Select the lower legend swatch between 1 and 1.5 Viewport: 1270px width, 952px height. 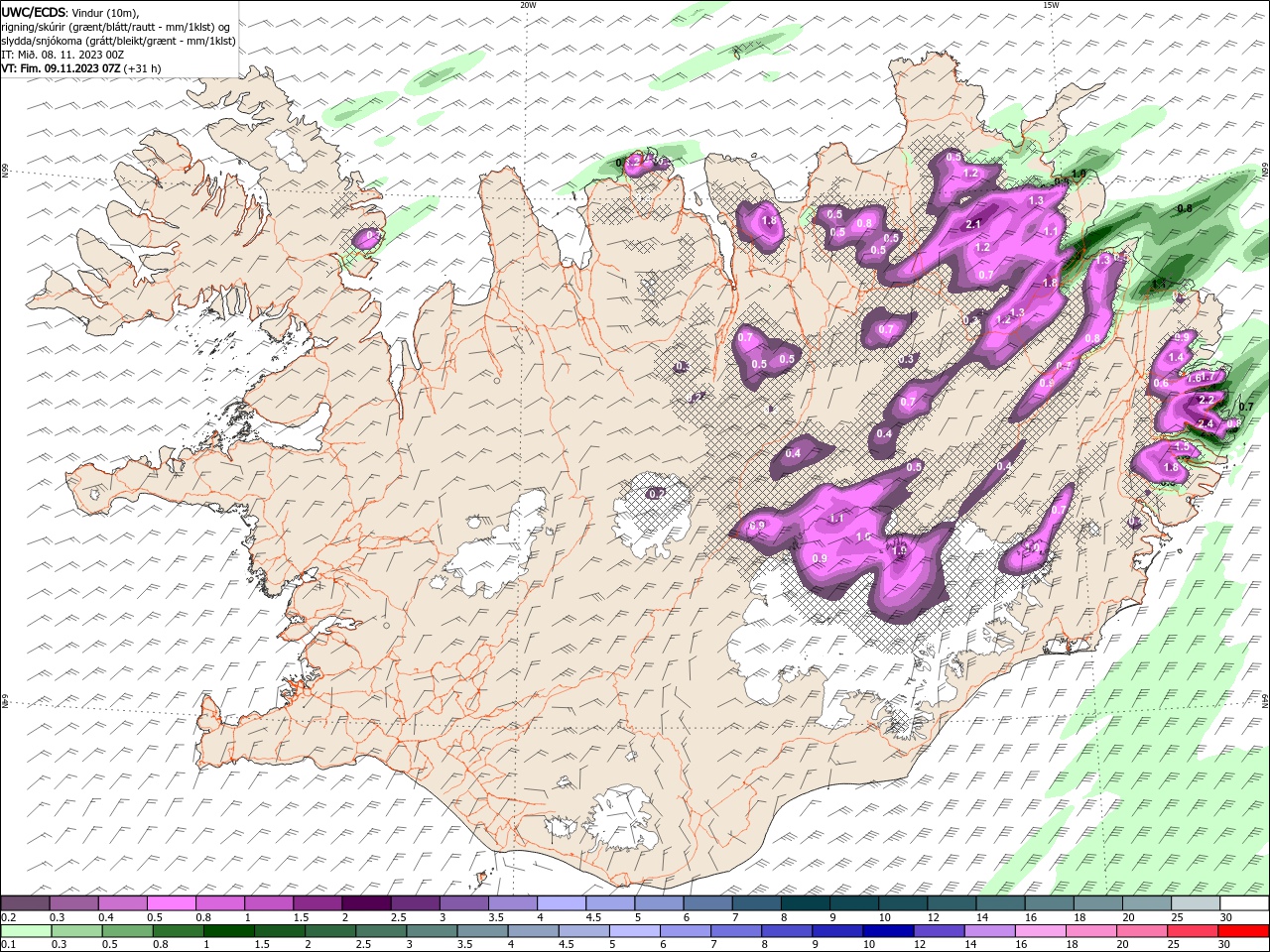tap(228, 931)
